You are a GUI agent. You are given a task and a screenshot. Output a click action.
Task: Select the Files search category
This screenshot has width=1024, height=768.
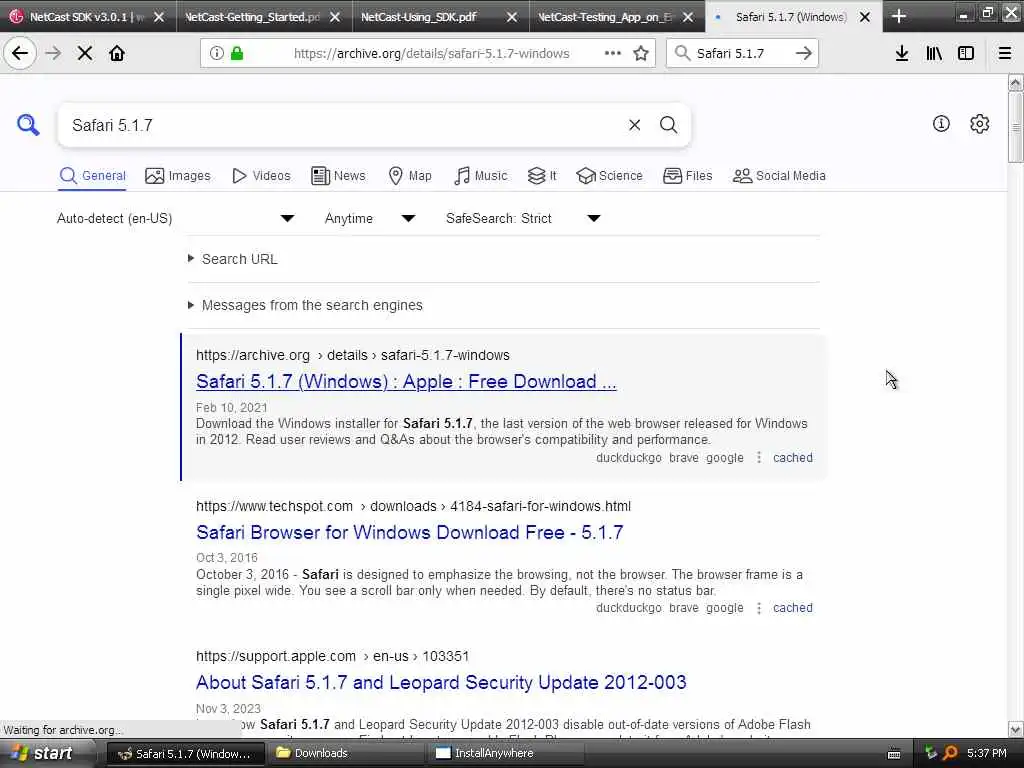tap(688, 176)
